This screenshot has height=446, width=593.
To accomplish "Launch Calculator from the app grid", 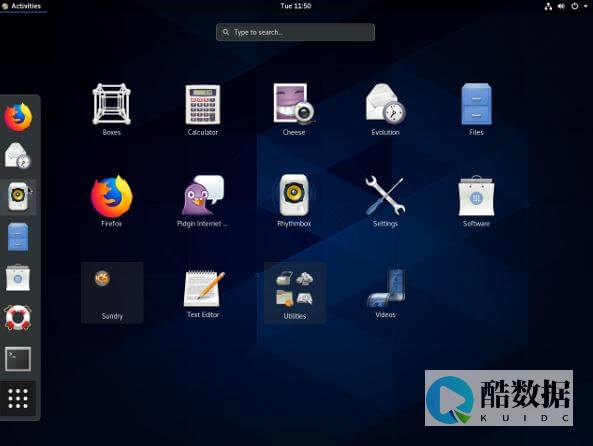I will tap(203, 110).
